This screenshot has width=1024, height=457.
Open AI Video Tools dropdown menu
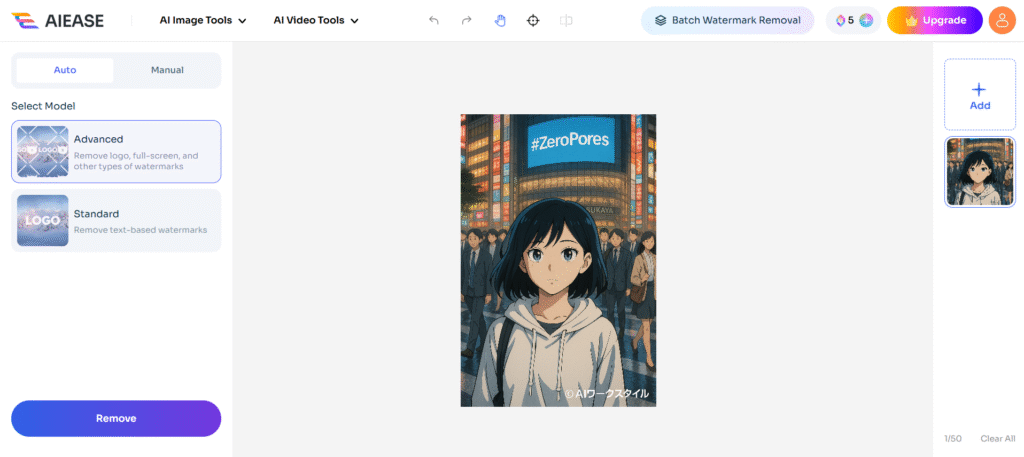pos(316,20)
